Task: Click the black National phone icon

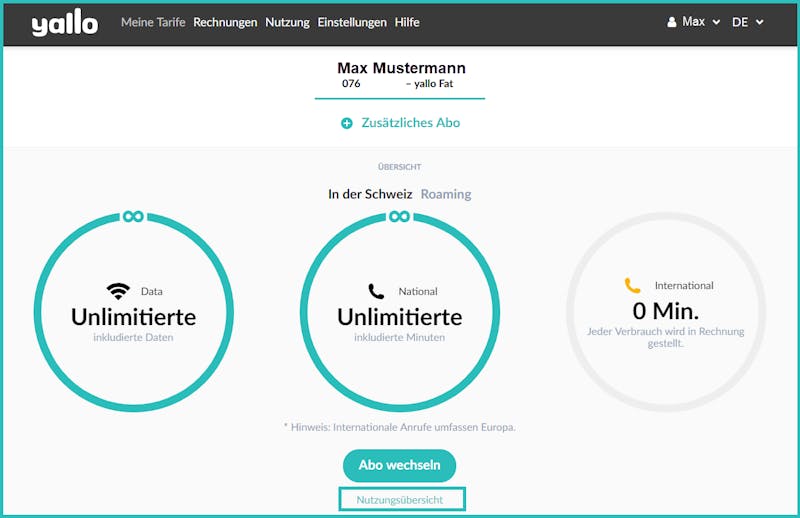Action: (x=376, y=291)
